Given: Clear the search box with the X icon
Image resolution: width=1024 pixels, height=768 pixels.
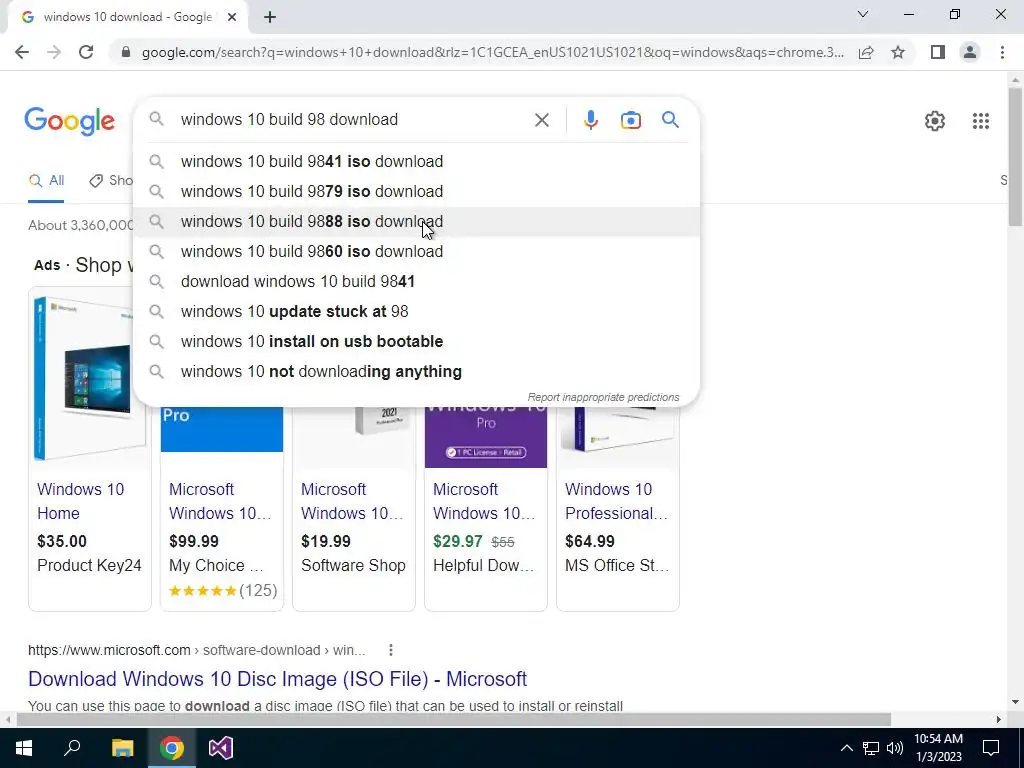Looking at the screenshot, I should 541,120.
